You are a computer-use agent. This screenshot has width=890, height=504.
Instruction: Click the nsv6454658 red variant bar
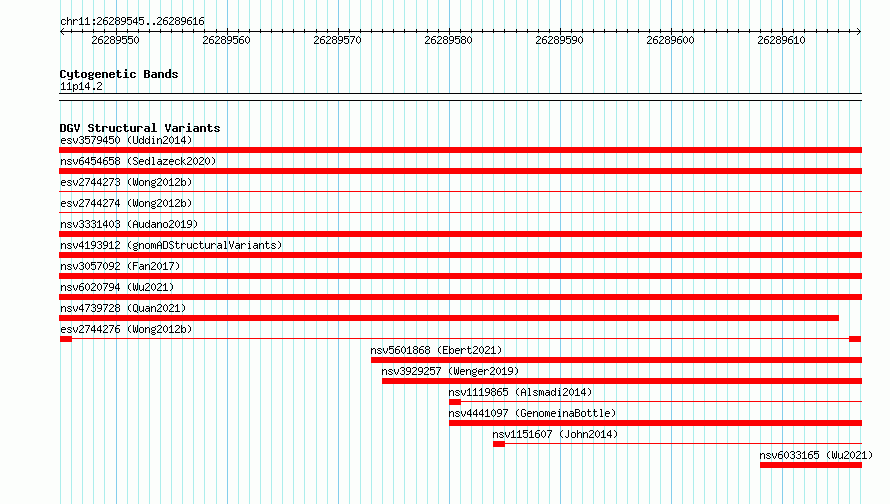[460, 171]
